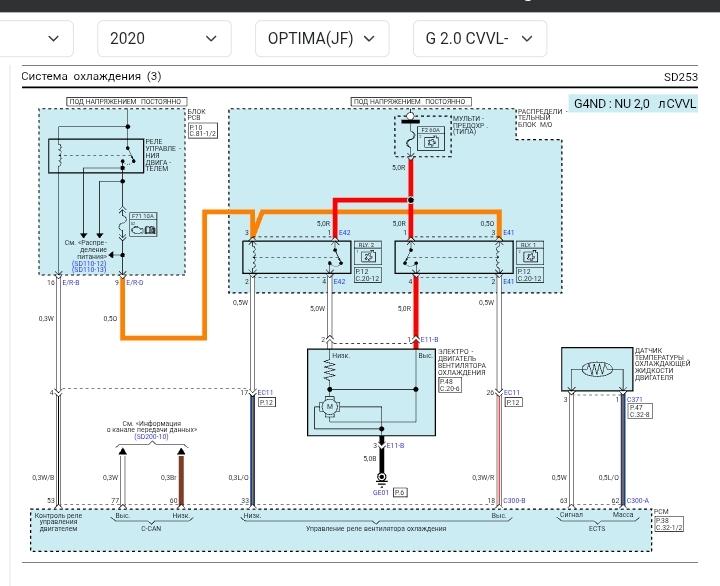This screenshot has width=720, height=586.
Task: Click the 'G4ND : NU 2,0 лCVVL' label
Action: [x=635, y=103]
